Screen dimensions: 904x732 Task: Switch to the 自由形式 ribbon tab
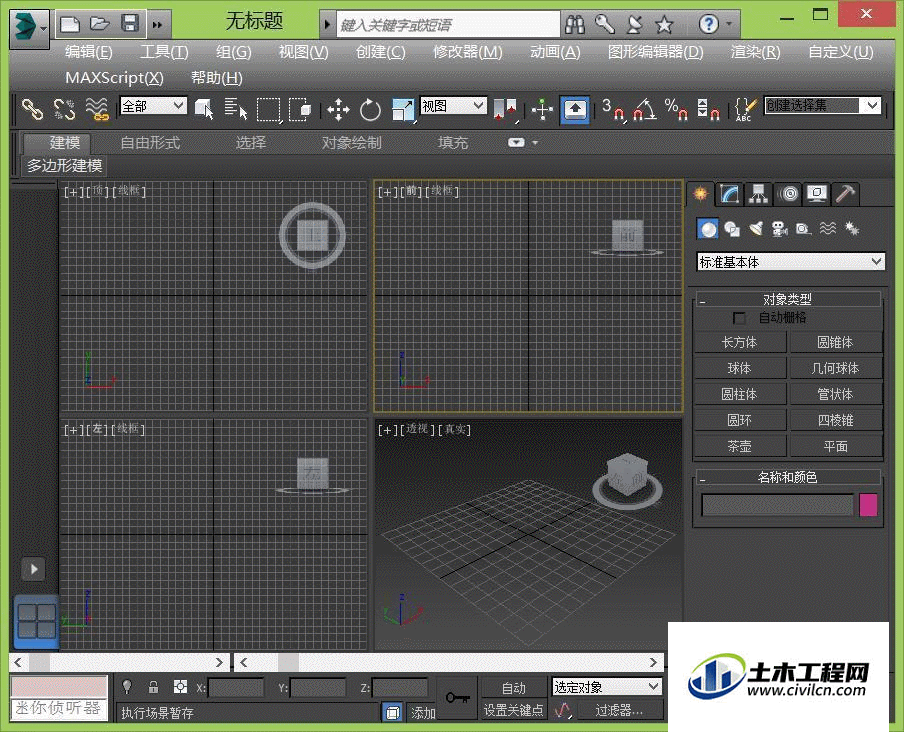tap(150, 142)
